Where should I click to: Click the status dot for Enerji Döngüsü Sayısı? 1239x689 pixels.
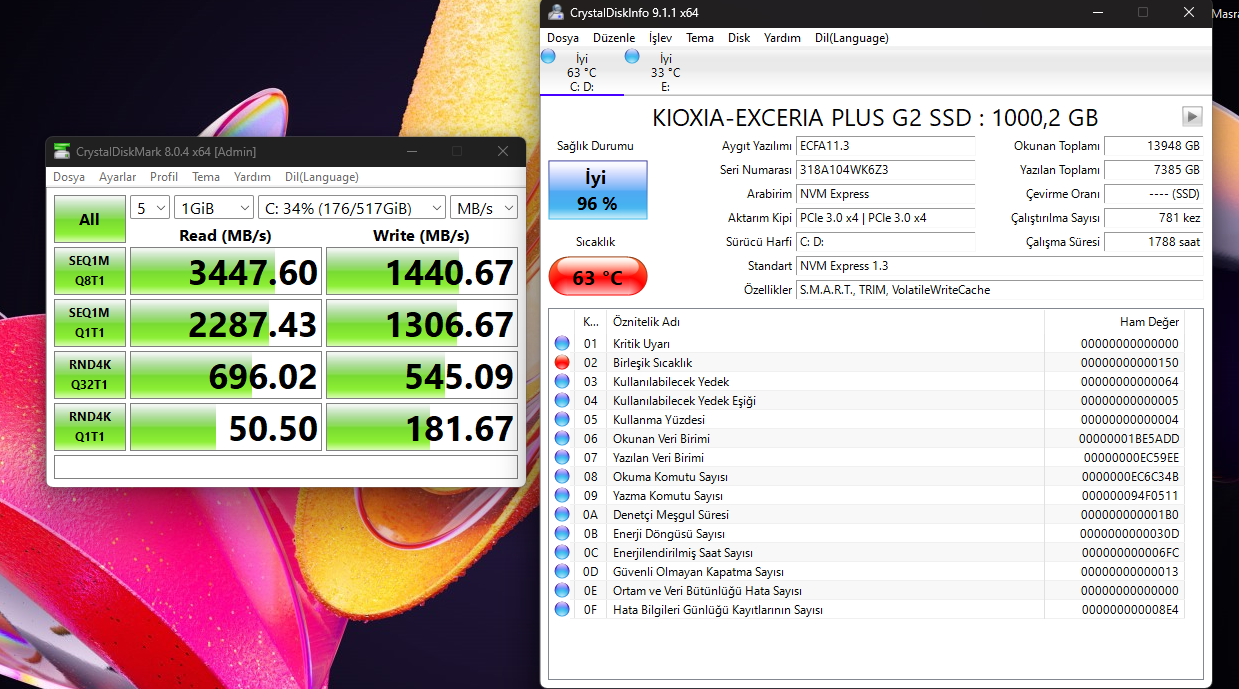click(x=561, y=533)
